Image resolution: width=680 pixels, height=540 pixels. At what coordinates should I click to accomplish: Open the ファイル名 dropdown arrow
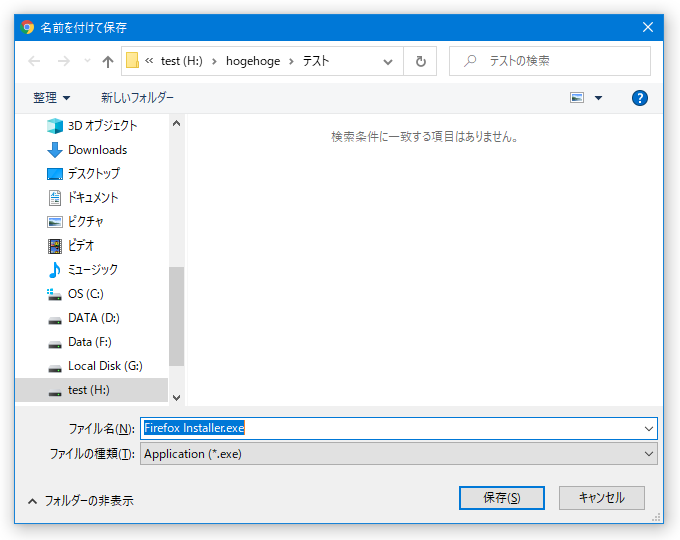click(649, 429)
